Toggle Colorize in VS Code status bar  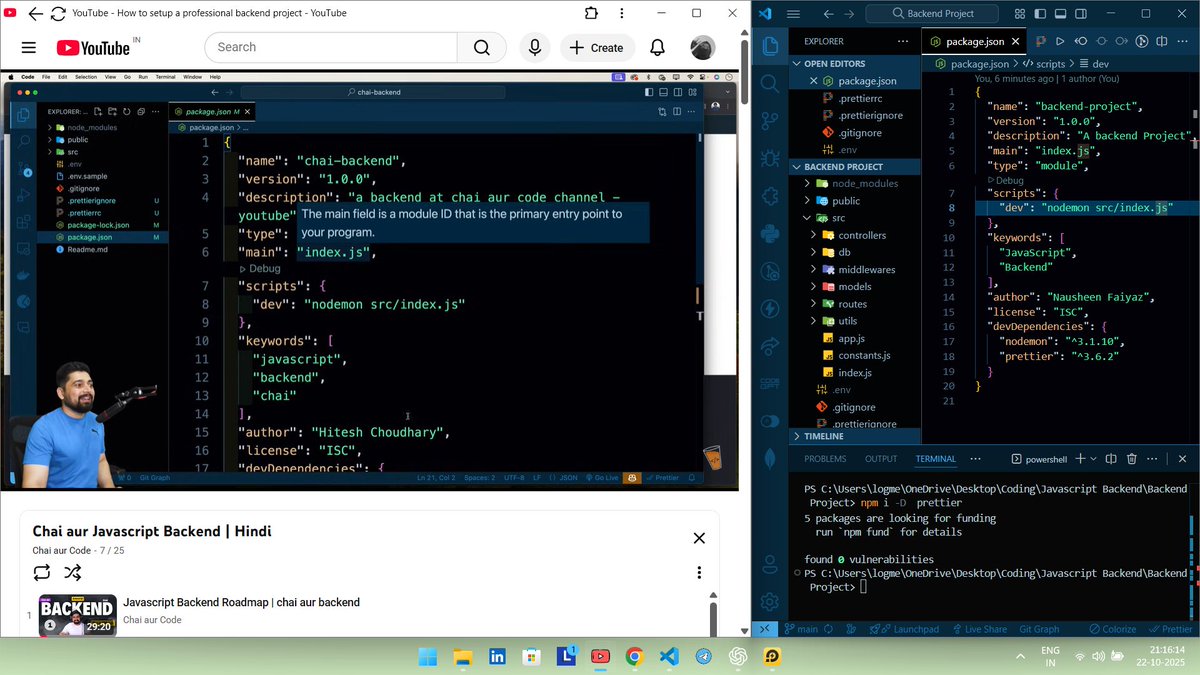(1111, 629)
